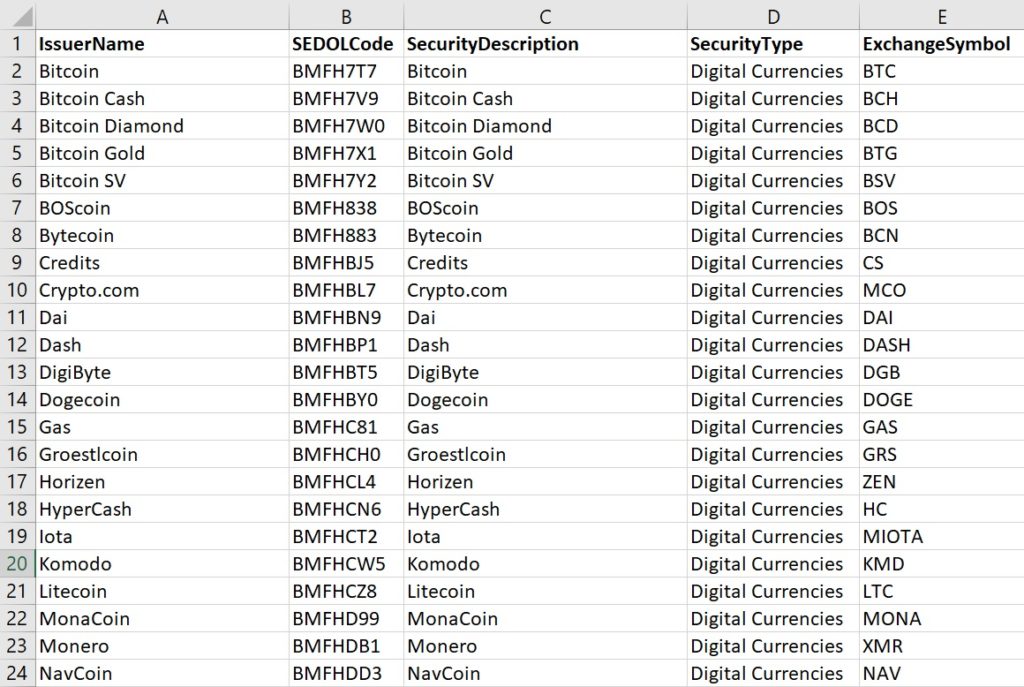Select row 20 header
Screen dimensions: 1024x687
17,564
